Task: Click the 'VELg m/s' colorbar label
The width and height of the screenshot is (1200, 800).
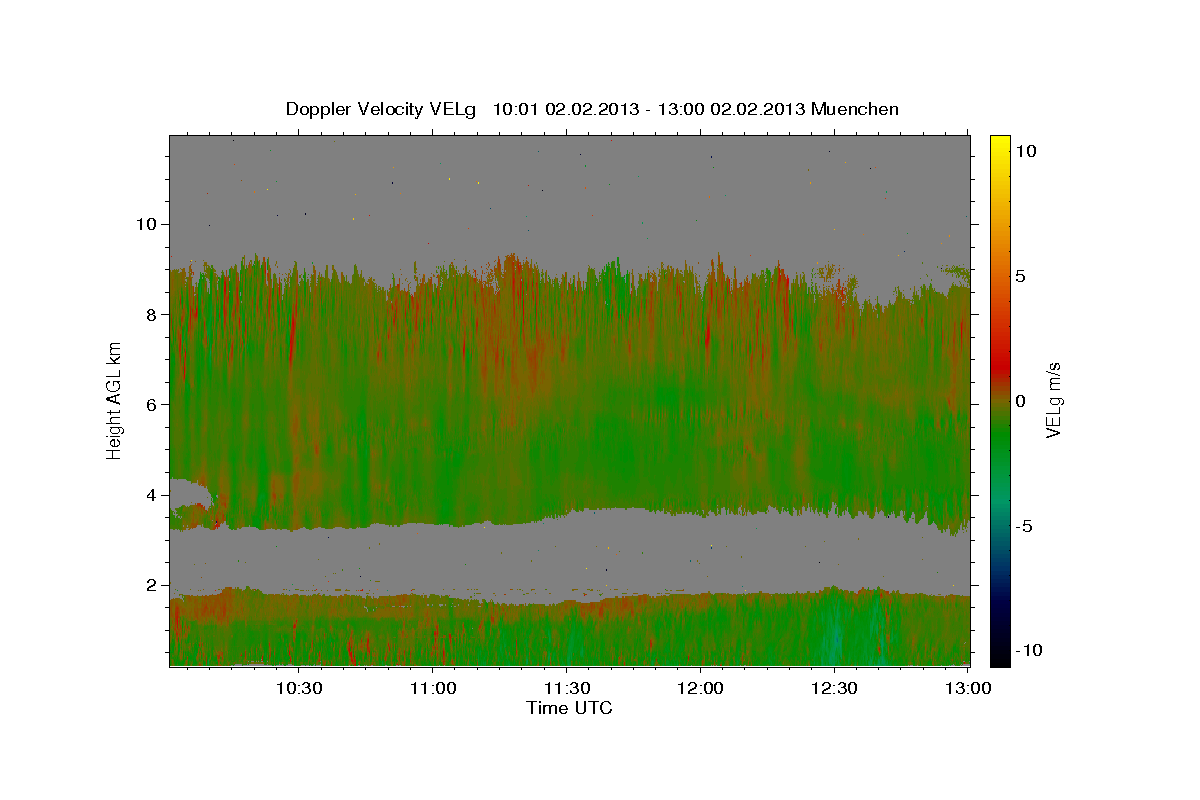Action: (1053, 400)
